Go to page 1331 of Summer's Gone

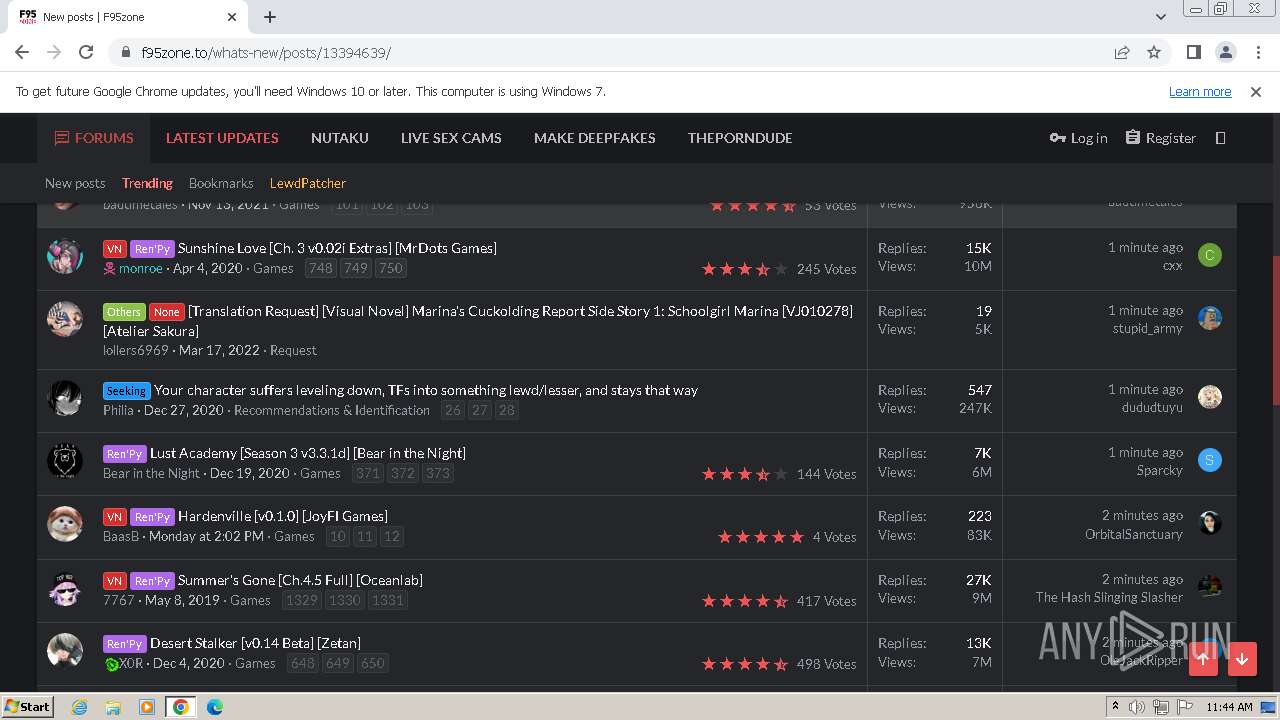pyautogui.click(x=388, y=600)
